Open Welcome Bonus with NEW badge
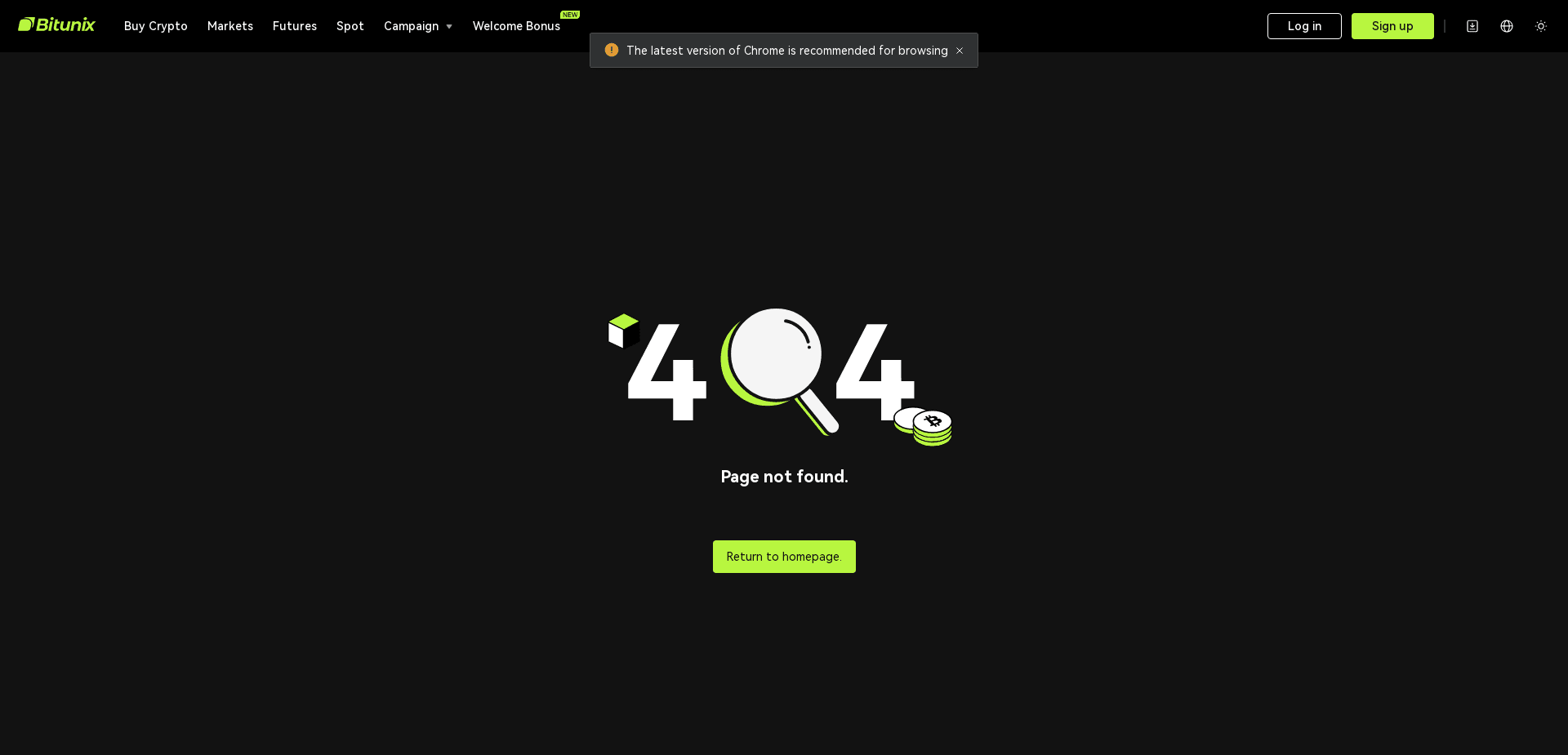This screenshot has height=755, width=1568. (516, 25)
